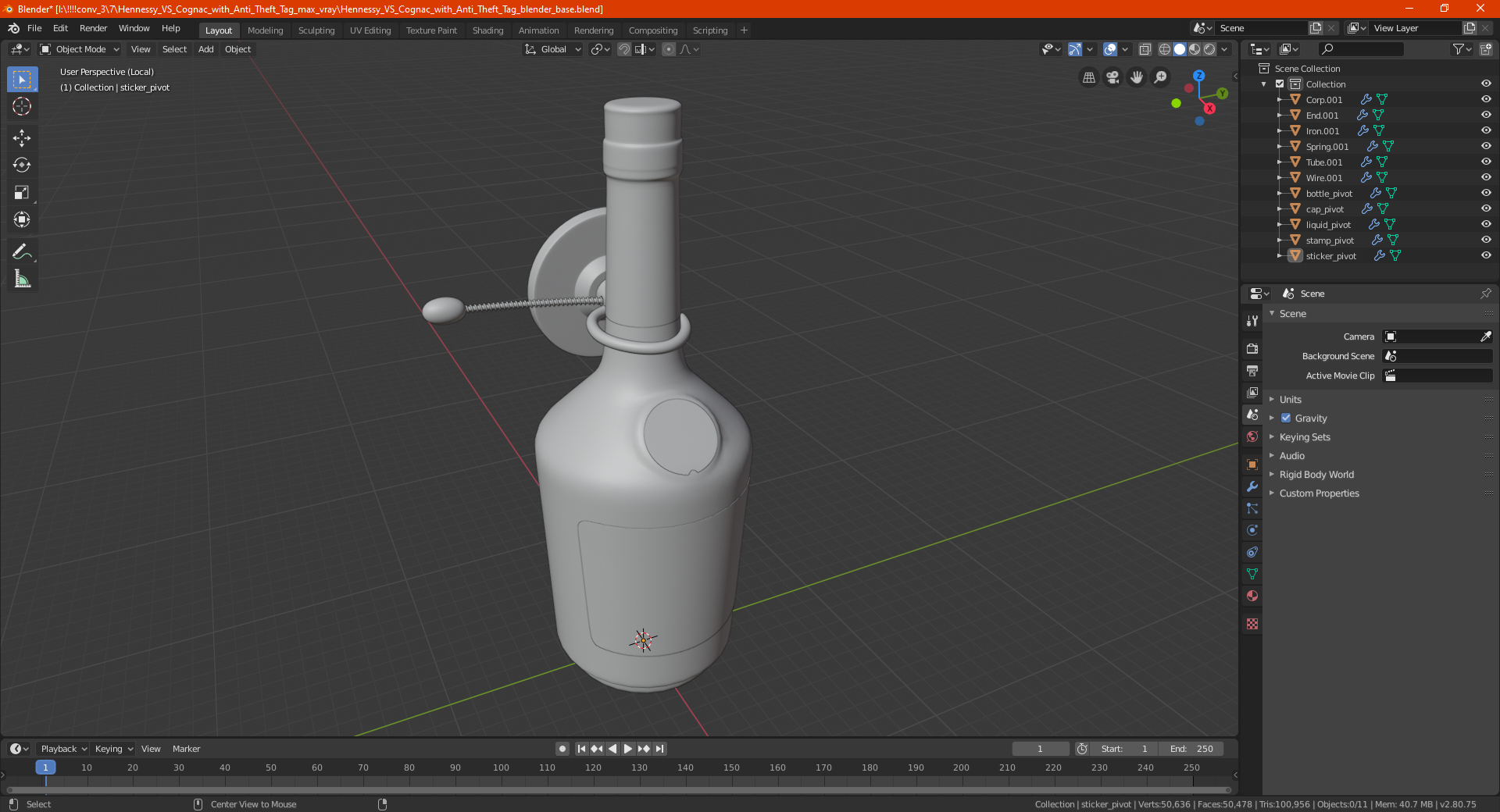The image size is (1500, 812).
Task: Open the Add menu in viewport header
Action: (x=205, y=49)
